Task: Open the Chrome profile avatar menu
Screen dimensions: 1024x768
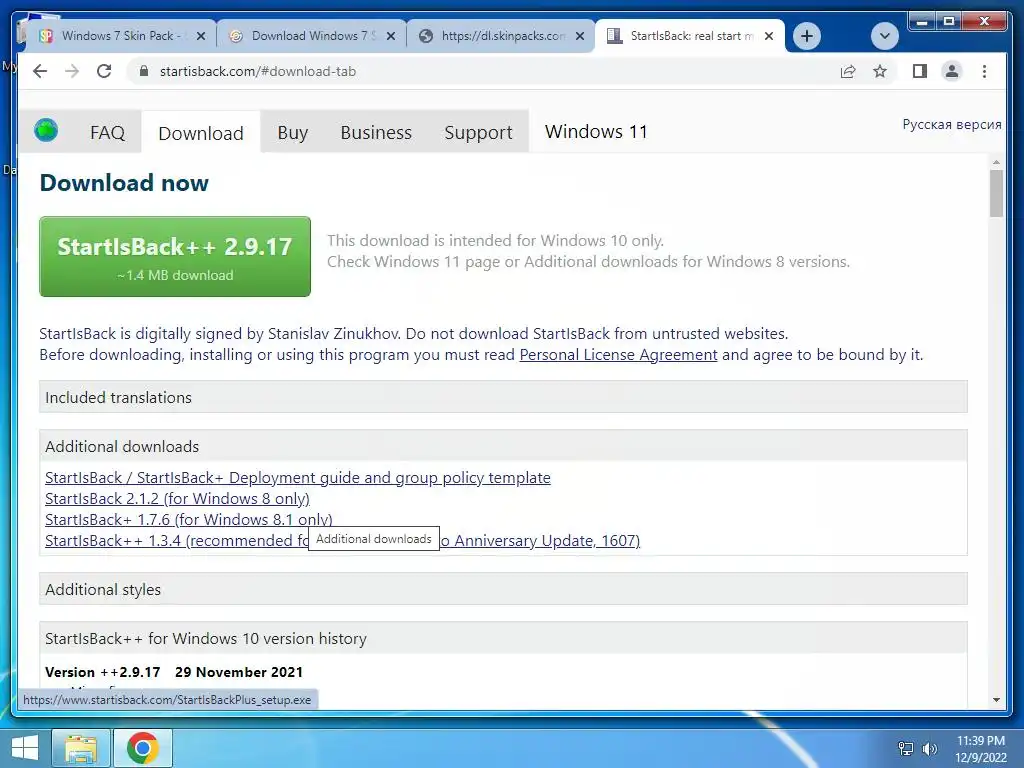Action: point(952,71)
